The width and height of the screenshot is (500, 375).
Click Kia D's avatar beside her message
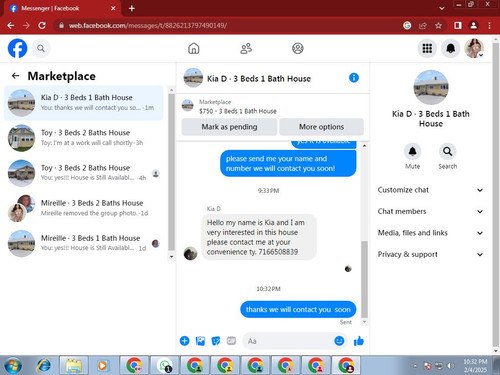tap(190, 253)
